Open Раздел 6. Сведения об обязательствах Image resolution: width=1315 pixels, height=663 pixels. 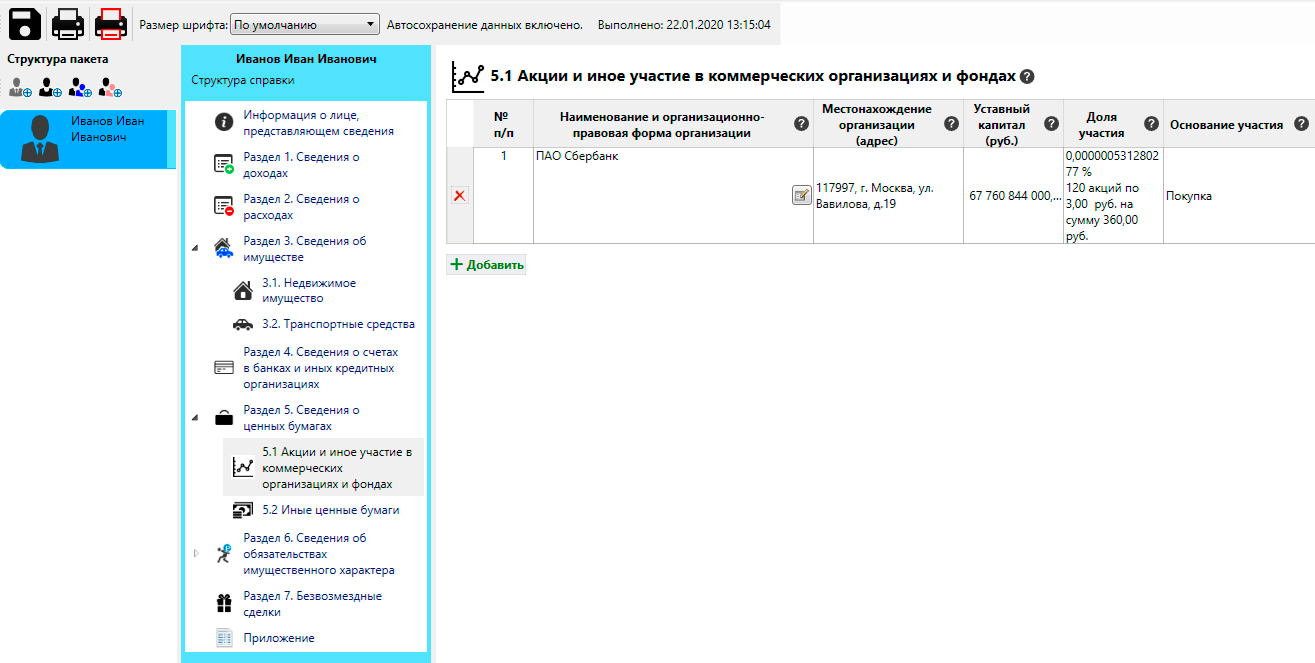318,554
